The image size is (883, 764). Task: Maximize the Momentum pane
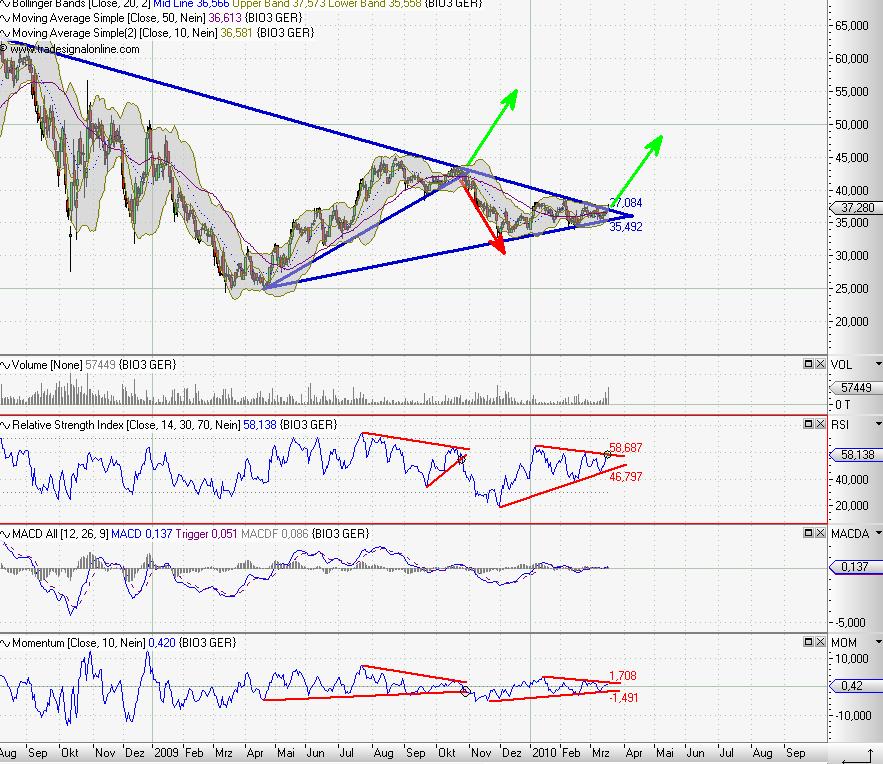pyautogui.click(x=808, y=642)
